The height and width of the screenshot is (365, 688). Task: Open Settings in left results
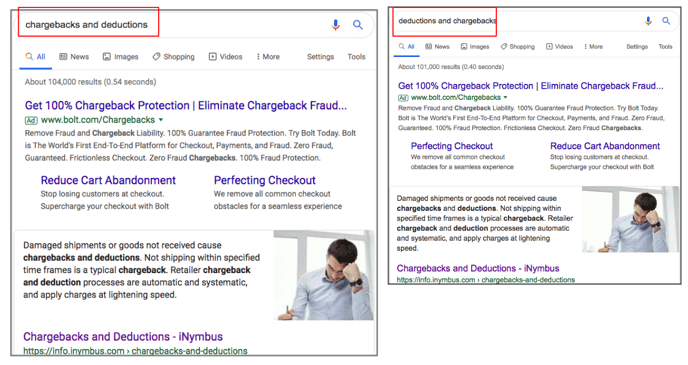click(x=320, y=57)
